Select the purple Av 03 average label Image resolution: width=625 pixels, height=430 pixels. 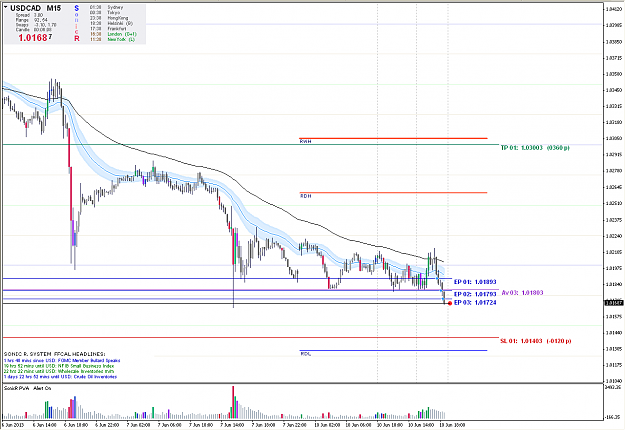(522, 293)
